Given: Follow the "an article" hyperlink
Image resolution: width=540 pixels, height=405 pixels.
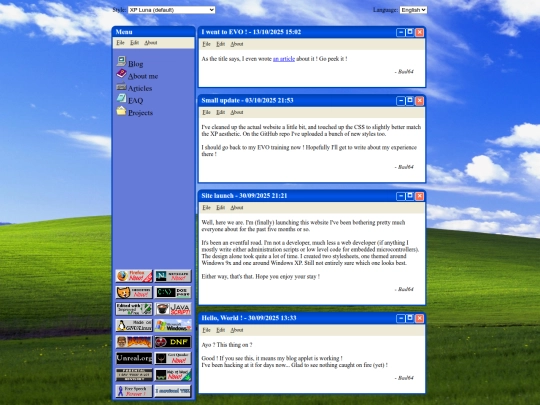Looking at the screenshot, I should [284, 59].
